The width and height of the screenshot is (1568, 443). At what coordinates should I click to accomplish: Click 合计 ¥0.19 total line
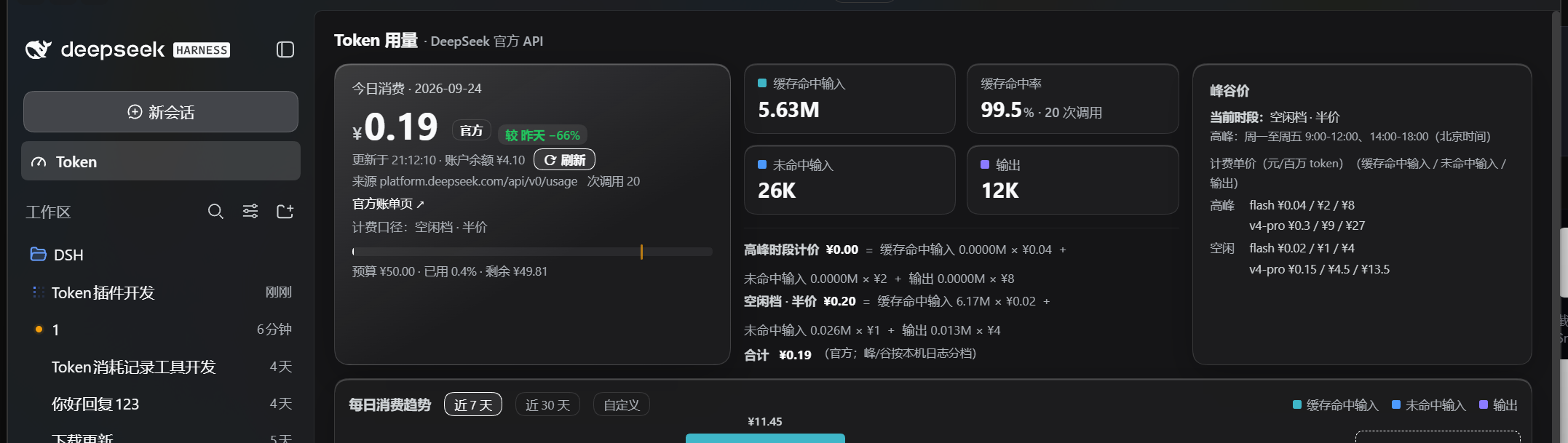coord(860,354)
